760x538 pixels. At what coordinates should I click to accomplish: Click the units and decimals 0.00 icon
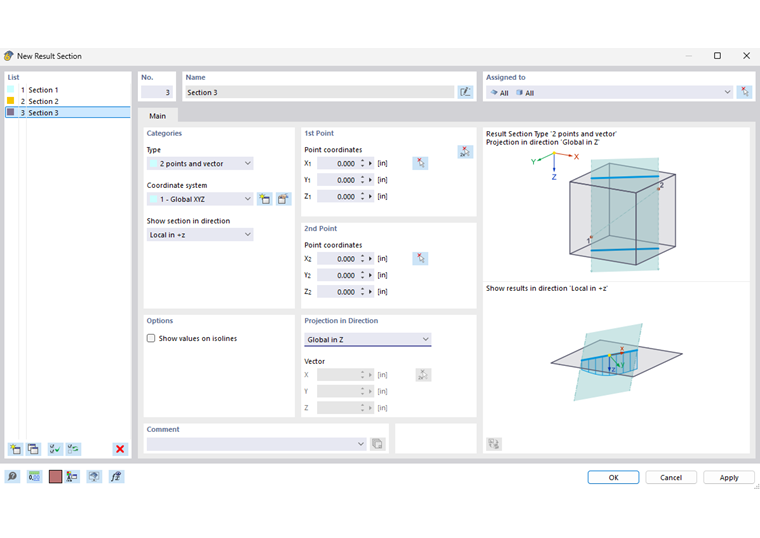click(34, 477)
